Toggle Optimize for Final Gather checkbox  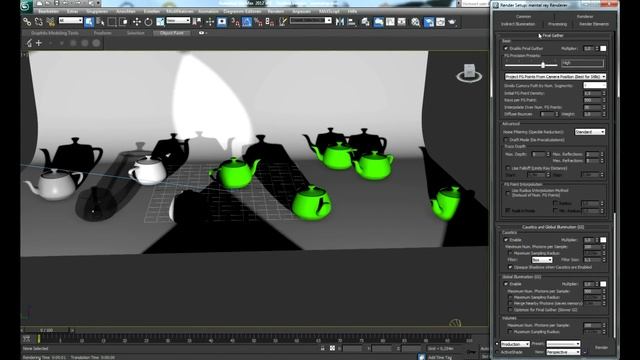510,310
